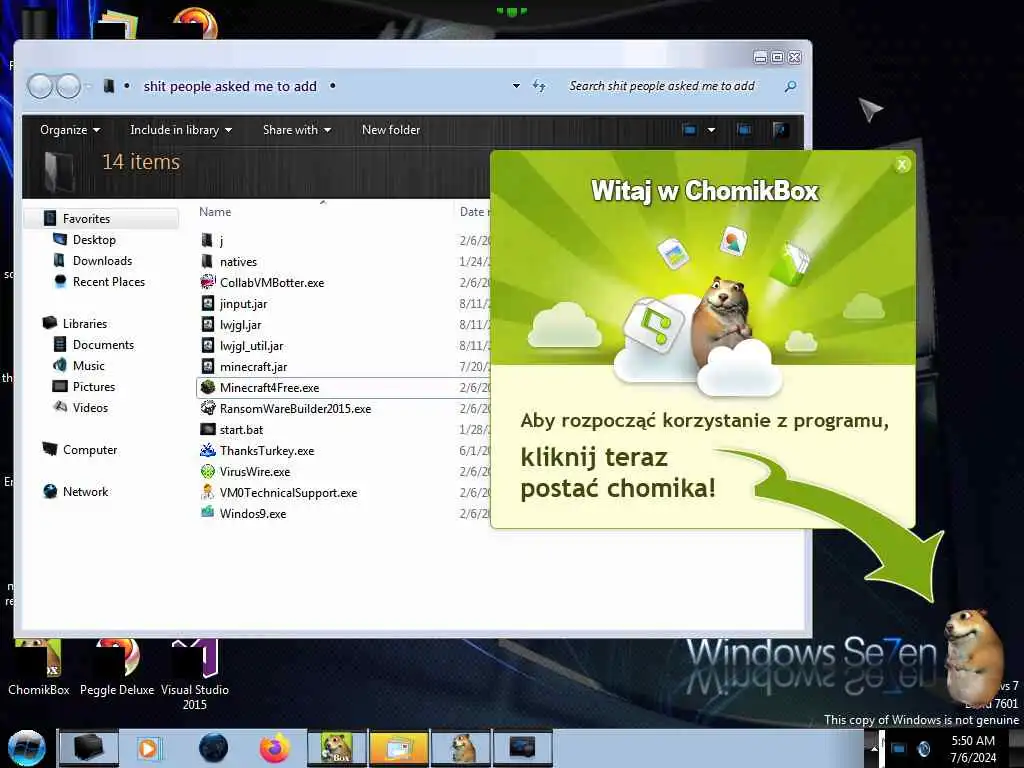Click the dark globe taskbar icon
The height and width of the screenshot is (768, 1024).
click(x=214, y=748)
